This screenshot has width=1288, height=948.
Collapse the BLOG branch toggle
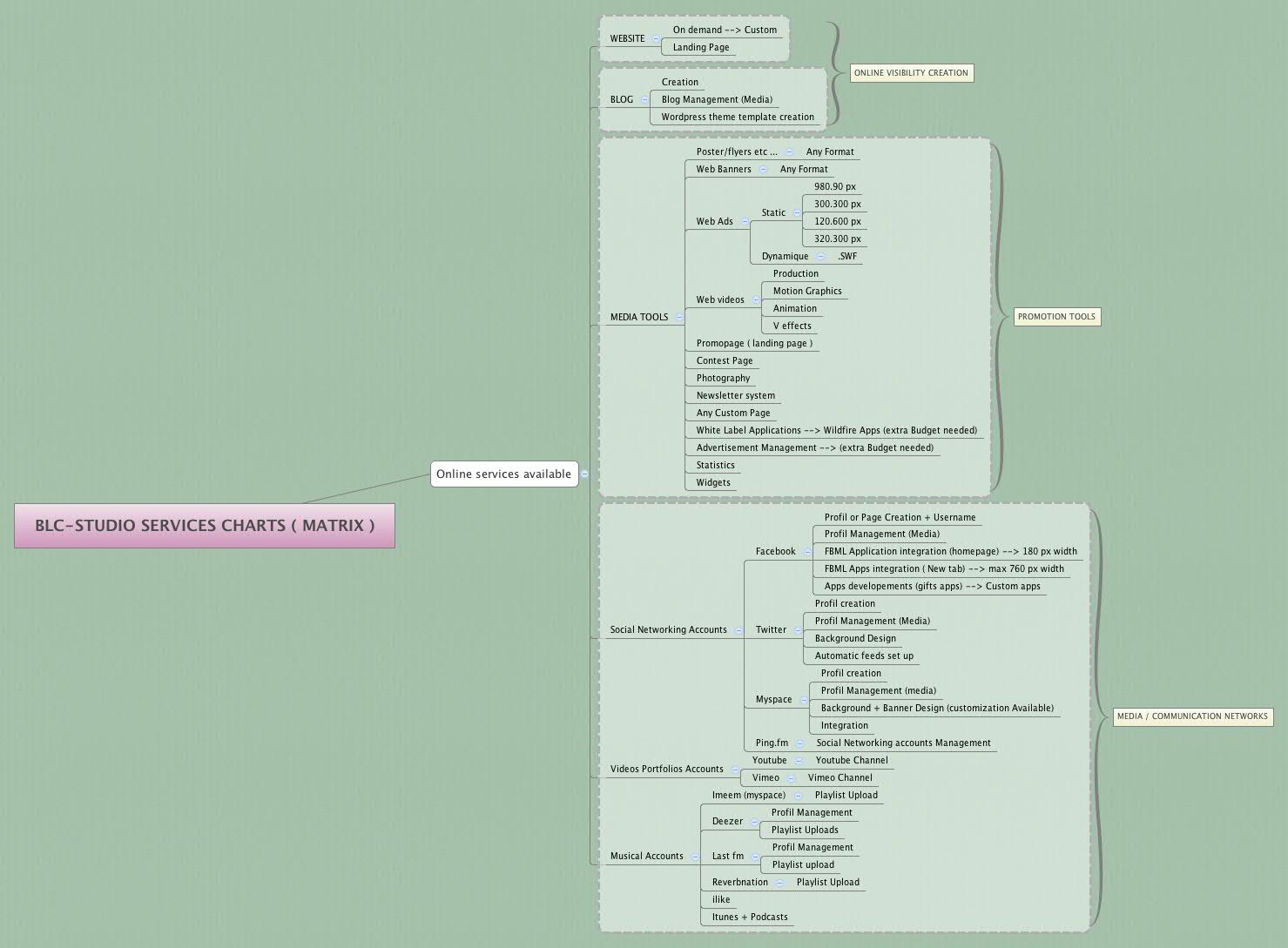(644, 99)
